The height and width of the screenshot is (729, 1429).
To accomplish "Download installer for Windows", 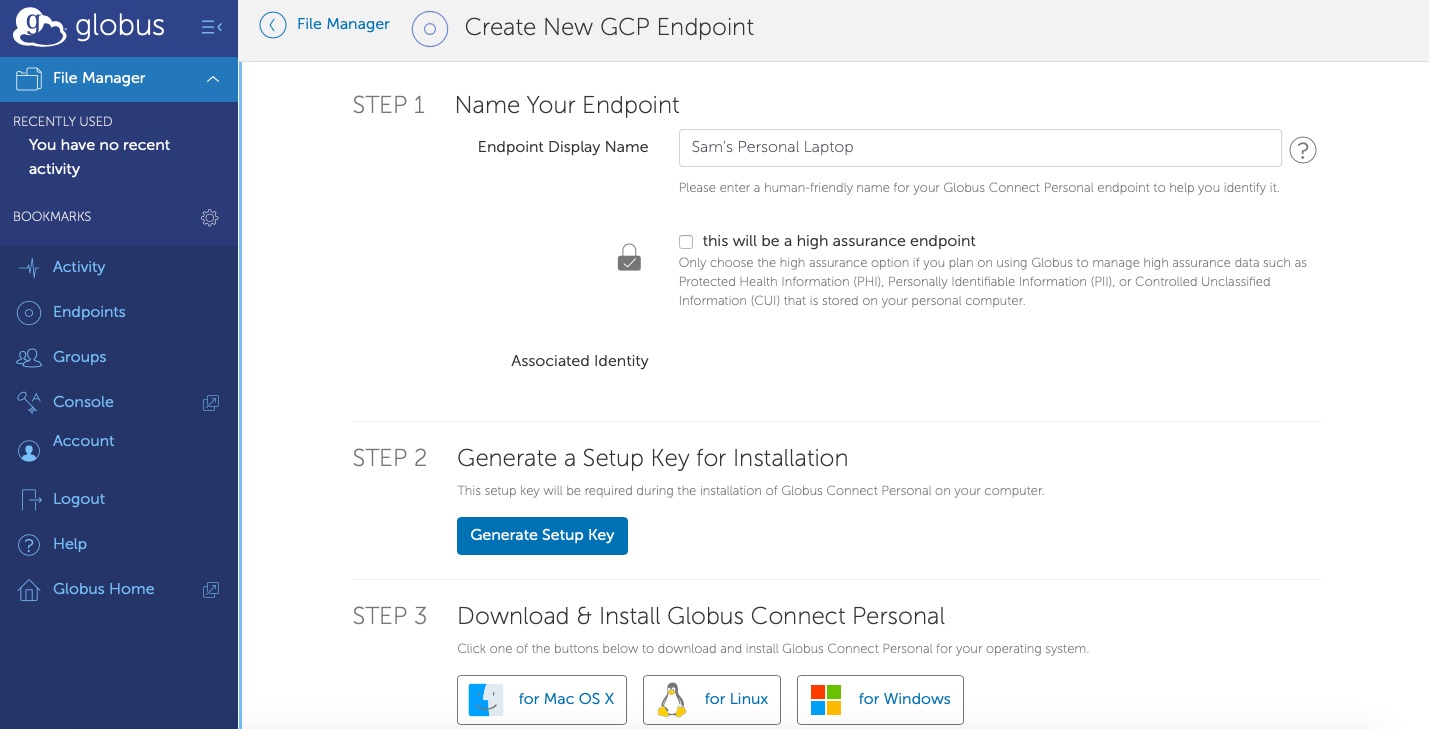I will (x=880, y=699).
